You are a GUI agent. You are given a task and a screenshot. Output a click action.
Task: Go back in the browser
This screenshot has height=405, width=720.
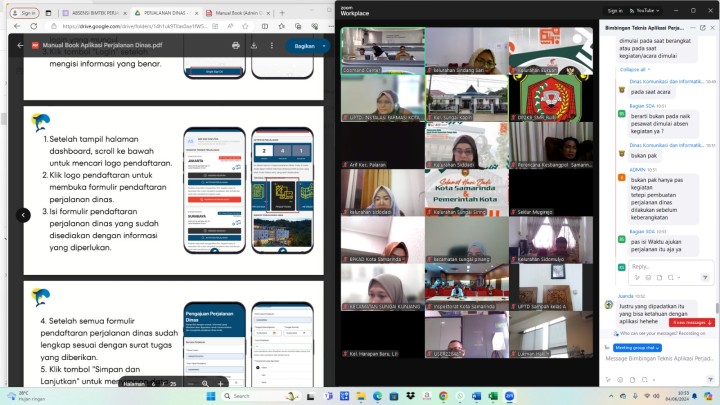click(17, 26)
